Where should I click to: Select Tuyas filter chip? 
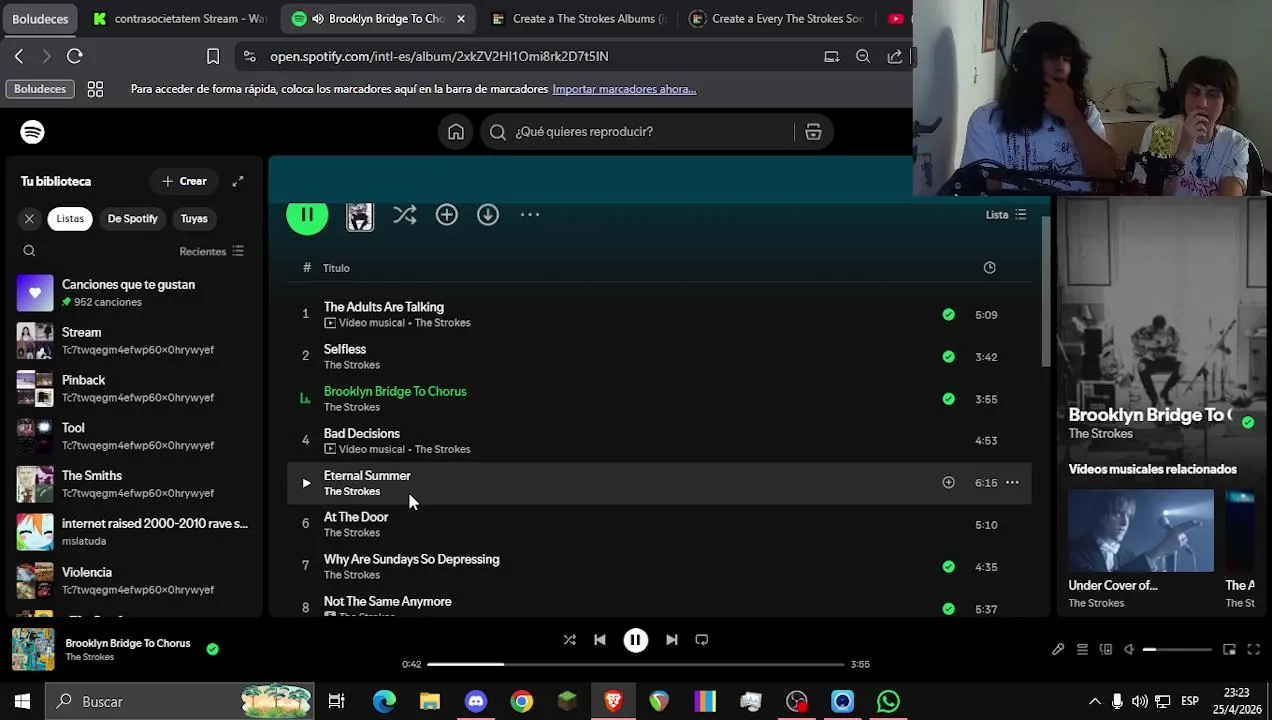coord(194,218)
